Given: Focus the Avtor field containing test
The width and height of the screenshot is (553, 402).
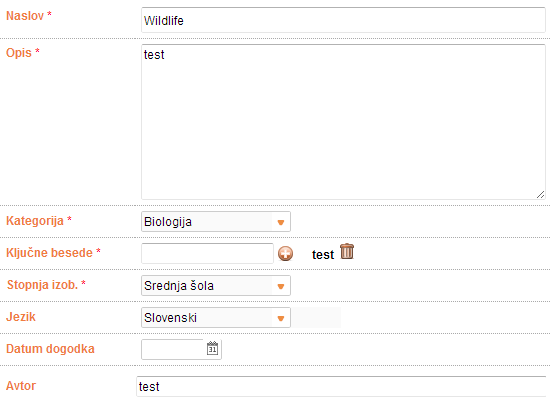Looking at the screenshot, I should click(x=341, y=386).
